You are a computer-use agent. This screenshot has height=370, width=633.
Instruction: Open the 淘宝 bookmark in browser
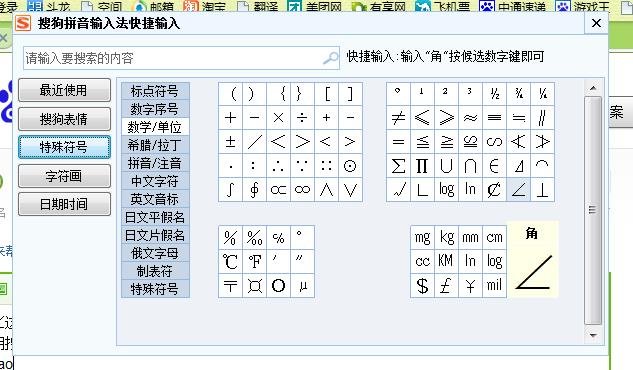[204, 6]
